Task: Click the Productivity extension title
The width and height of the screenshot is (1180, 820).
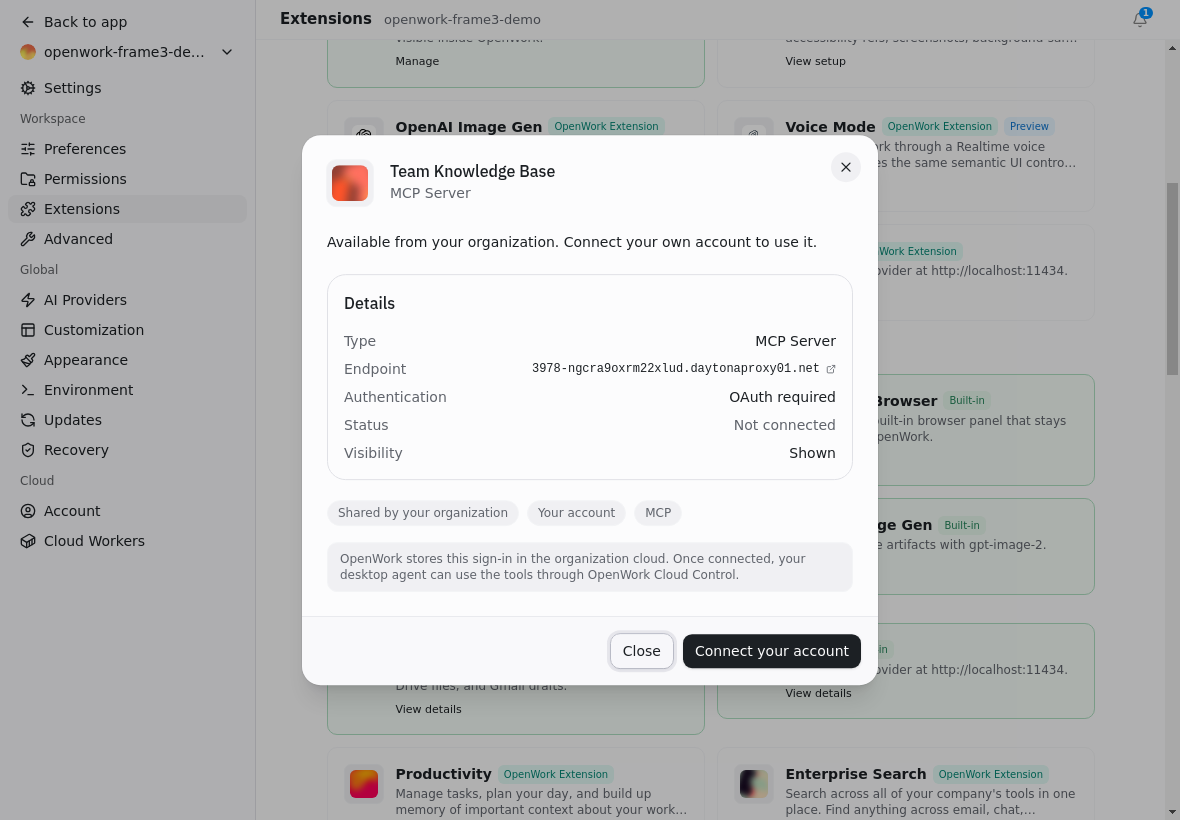Action: click(443, 774)
